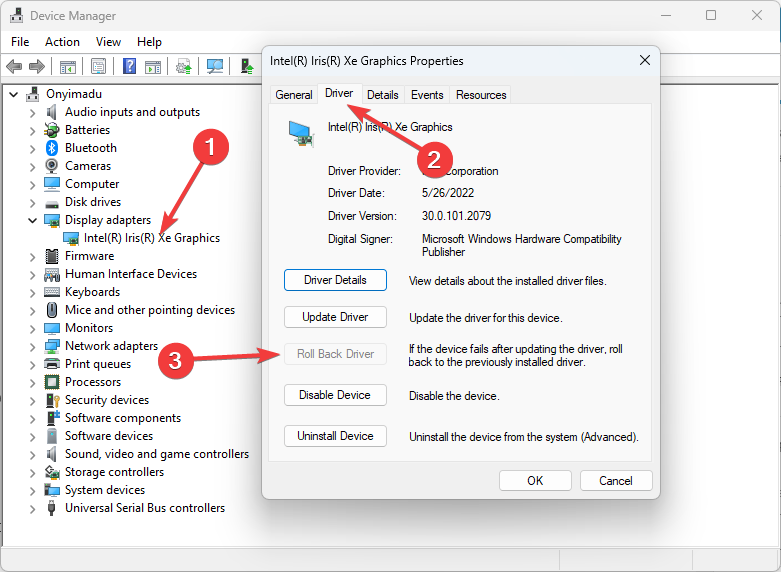Expand the Monitors chevron
Viewport: 781px width, 572px height.
(x=32, y=329)
